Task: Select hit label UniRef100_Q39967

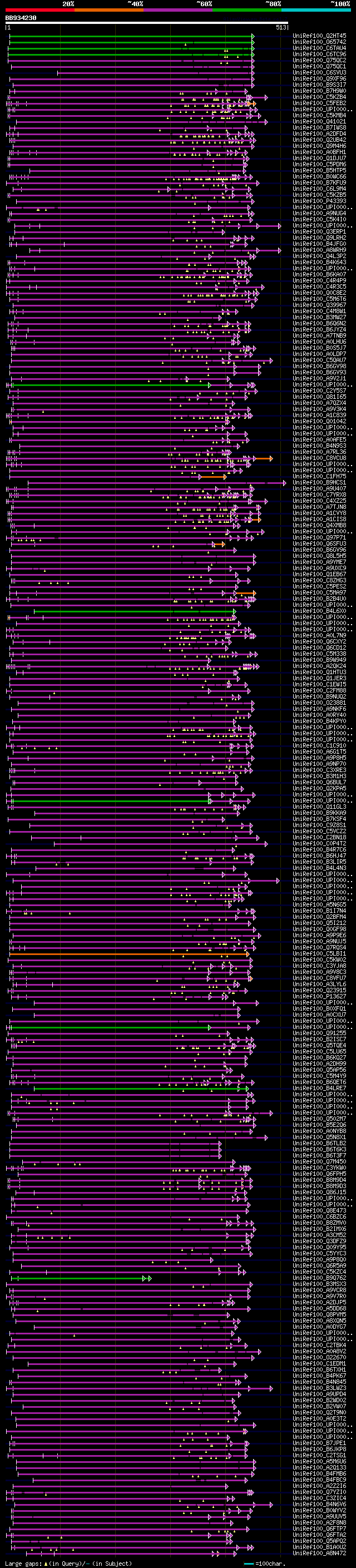Action: tap(319, 305)
